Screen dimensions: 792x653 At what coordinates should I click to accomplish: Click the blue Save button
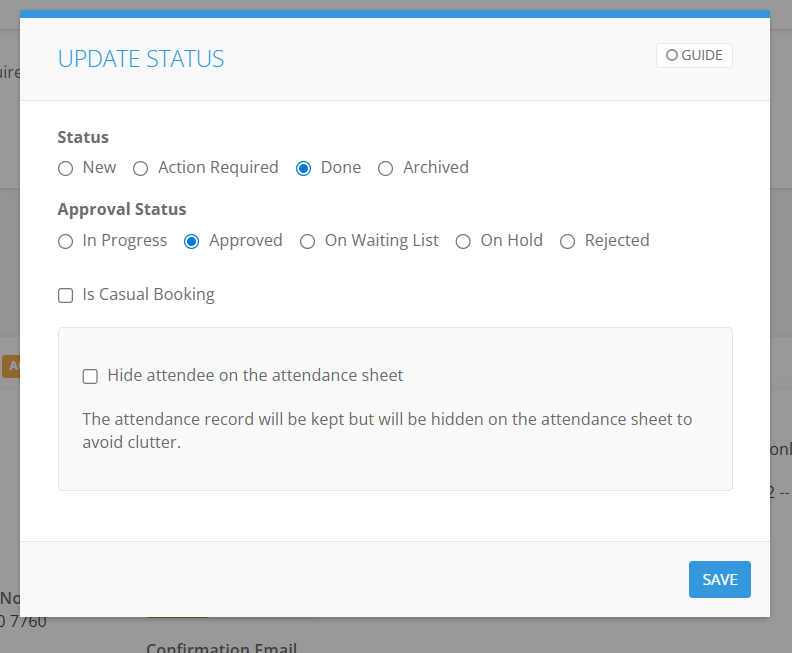719,580
